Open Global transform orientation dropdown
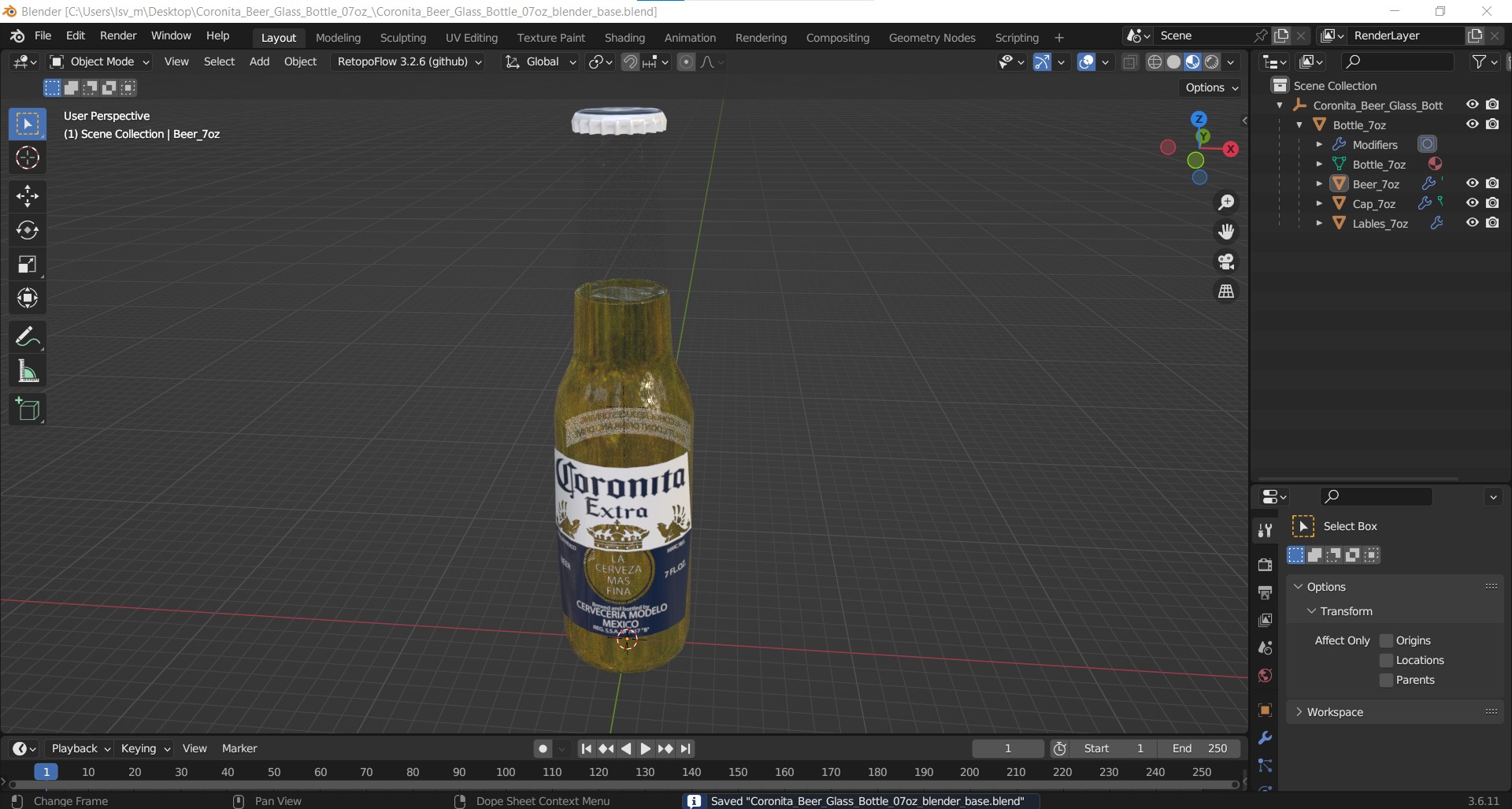 click(x=541, y=62)
